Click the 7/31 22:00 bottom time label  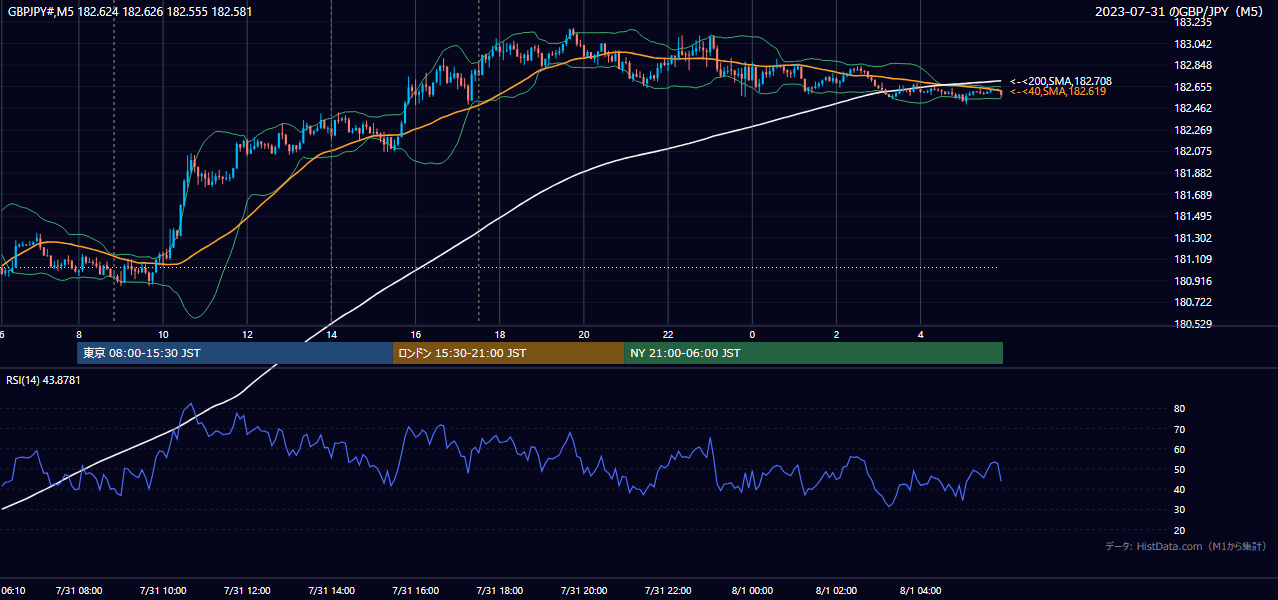tap(668, 591)
